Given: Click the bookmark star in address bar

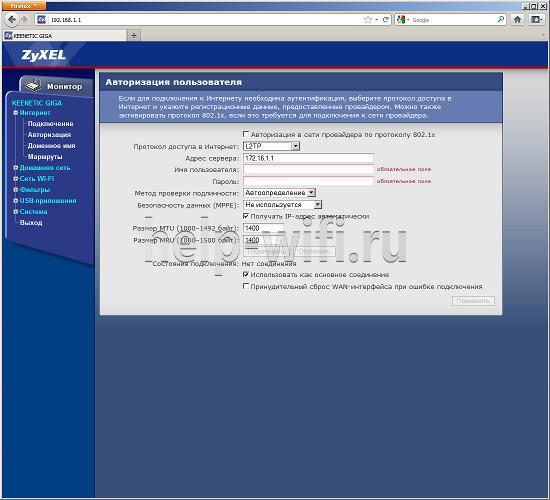Looking at the screenshot, I should click(368, 20).
